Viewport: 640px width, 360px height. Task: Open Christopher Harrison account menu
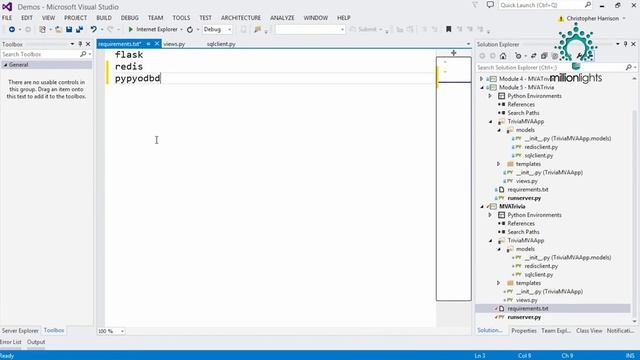click(592, 18)
